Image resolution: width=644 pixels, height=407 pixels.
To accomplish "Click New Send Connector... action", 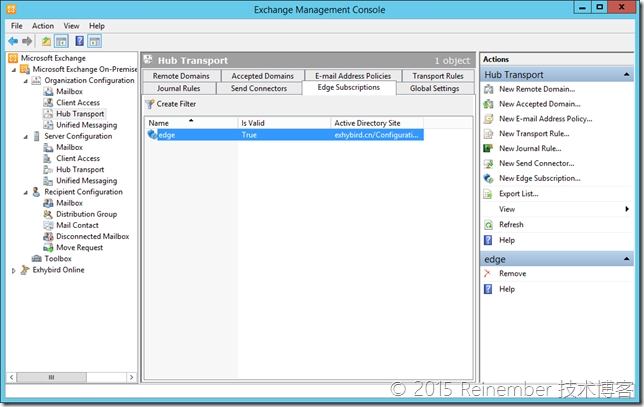I will click(x=536, y=163).
